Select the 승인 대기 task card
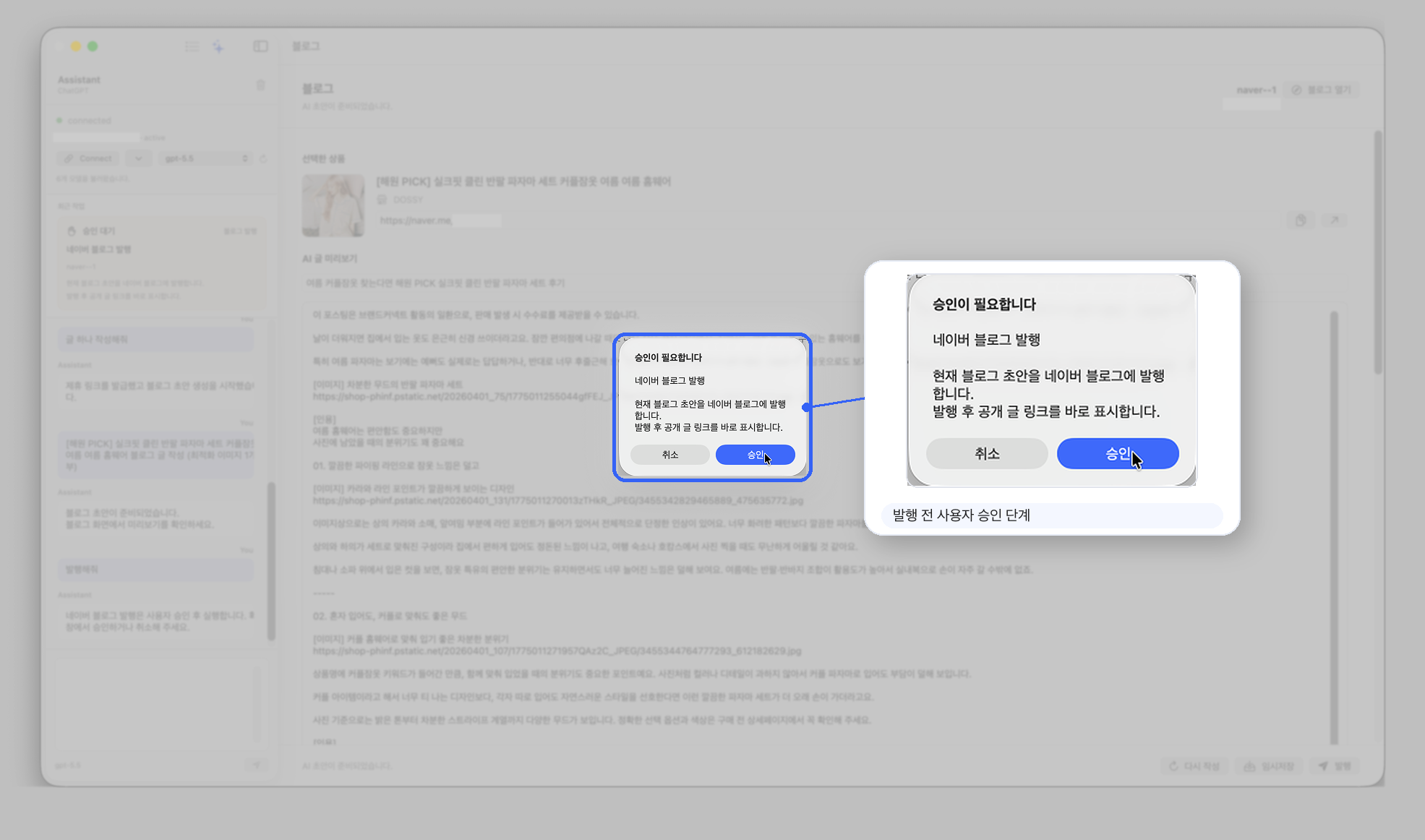Image resolution: width=1425 pixels, height=840 pixels. pos(161,264)
